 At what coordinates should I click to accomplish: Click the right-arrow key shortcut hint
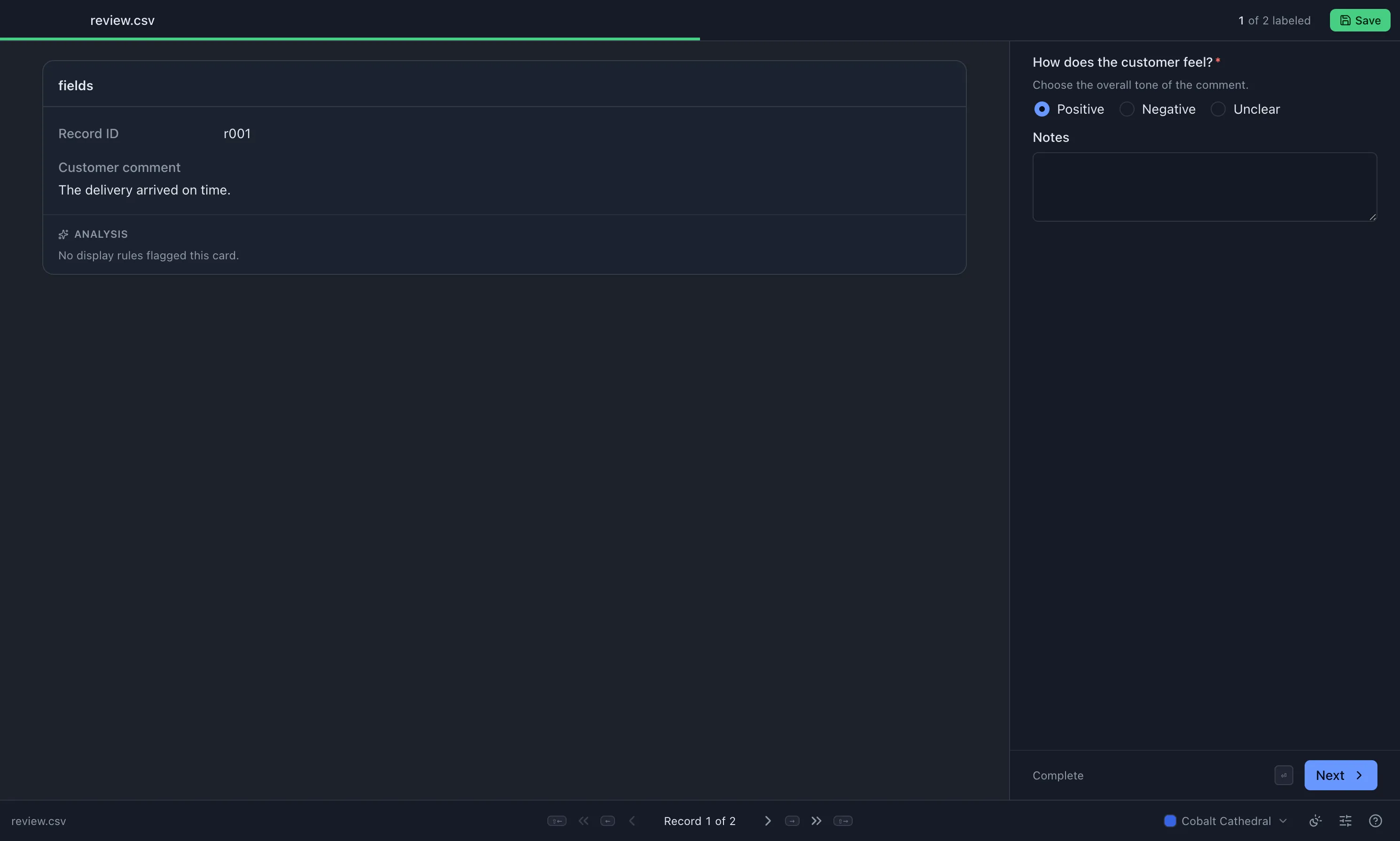click(792, 821)
